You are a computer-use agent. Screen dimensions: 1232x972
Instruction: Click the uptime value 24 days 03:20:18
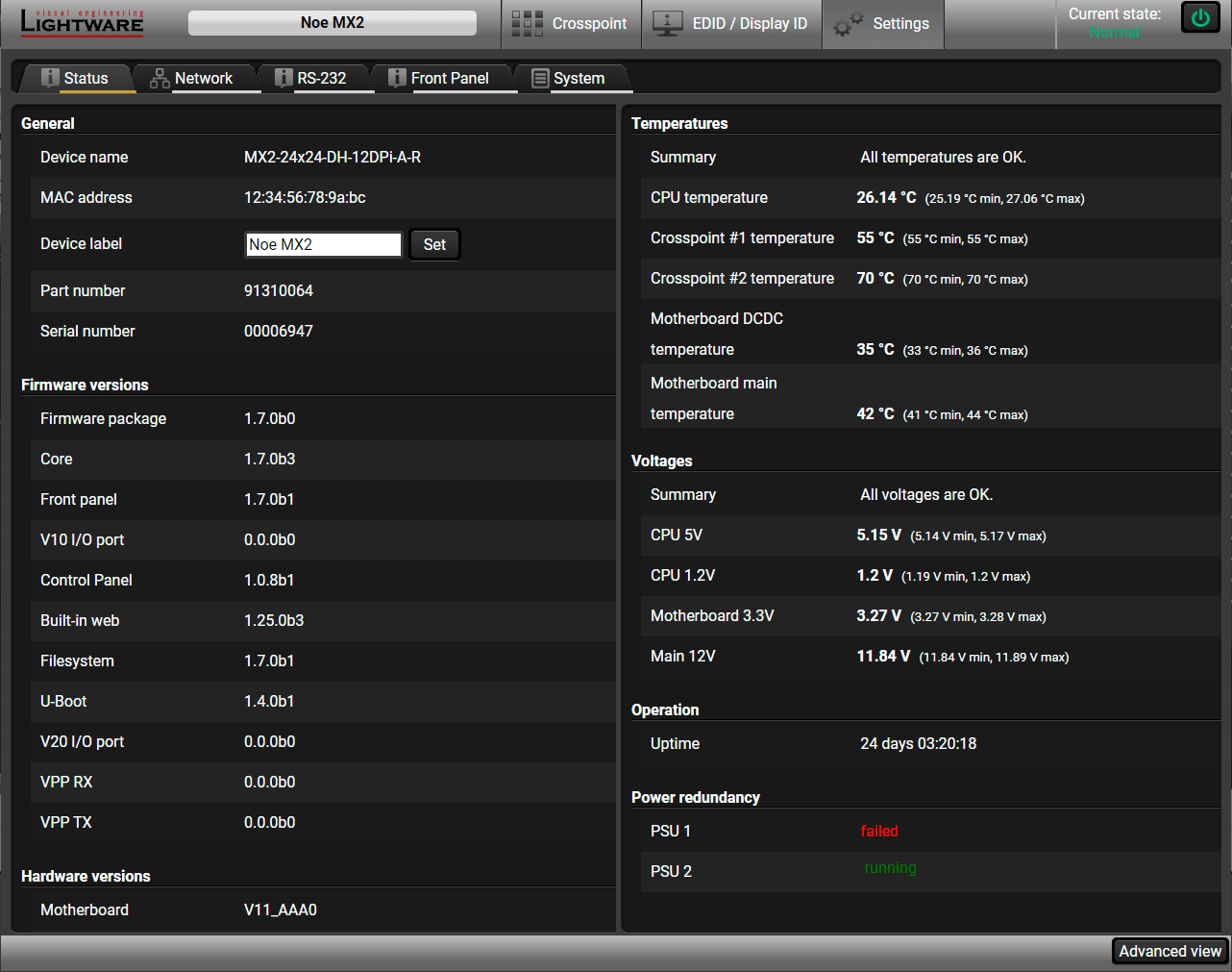(919, 743)
